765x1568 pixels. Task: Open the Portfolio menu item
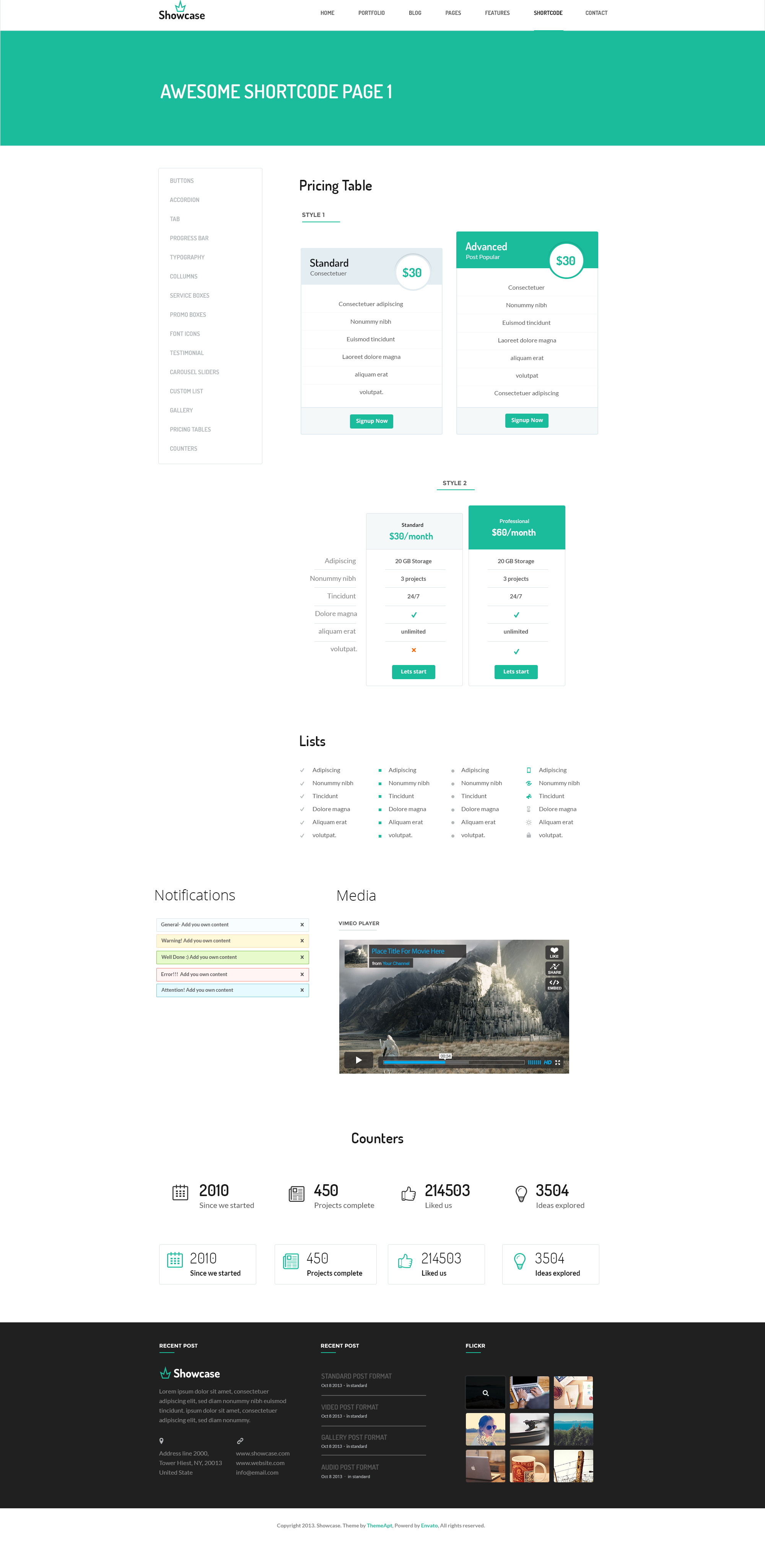coord(371,13)
